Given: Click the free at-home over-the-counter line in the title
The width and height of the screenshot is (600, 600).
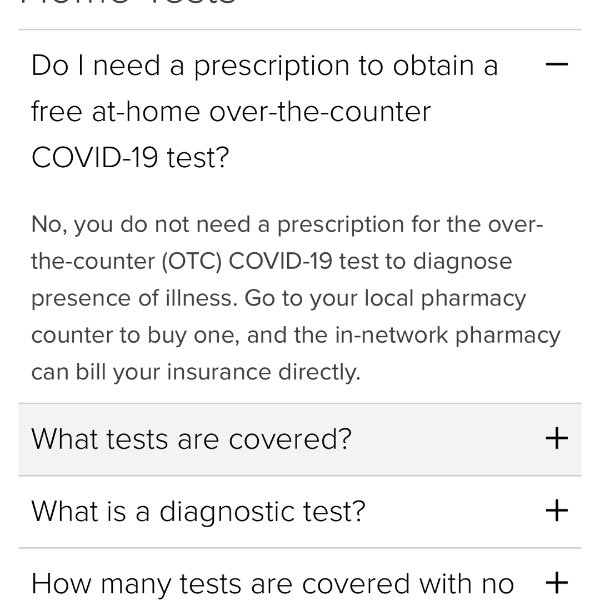Looking at the screenshot, I should pos(231,112).
